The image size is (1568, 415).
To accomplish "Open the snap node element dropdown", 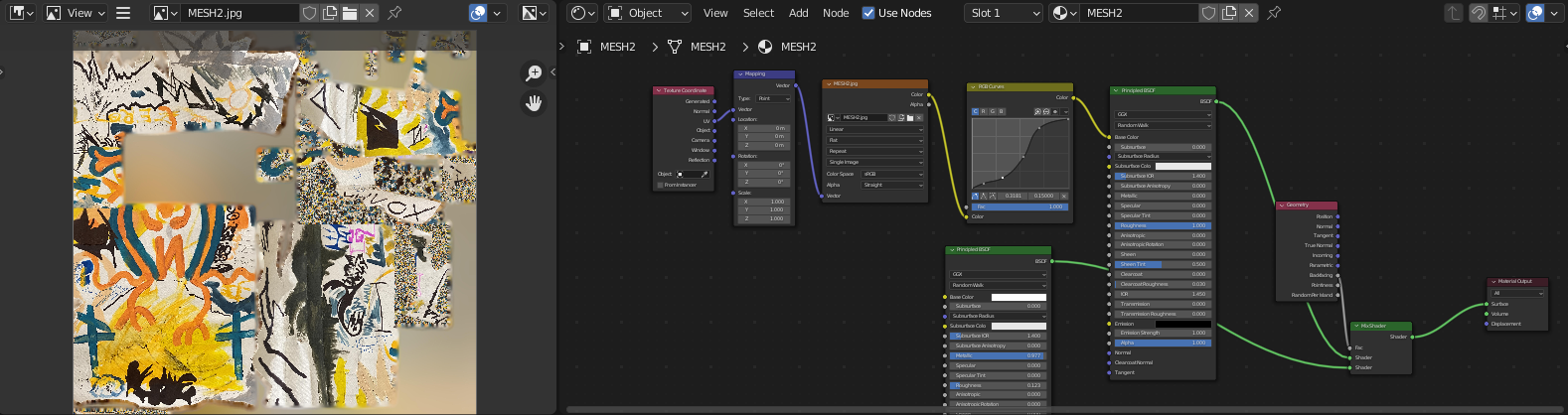I will [1506, 13].
